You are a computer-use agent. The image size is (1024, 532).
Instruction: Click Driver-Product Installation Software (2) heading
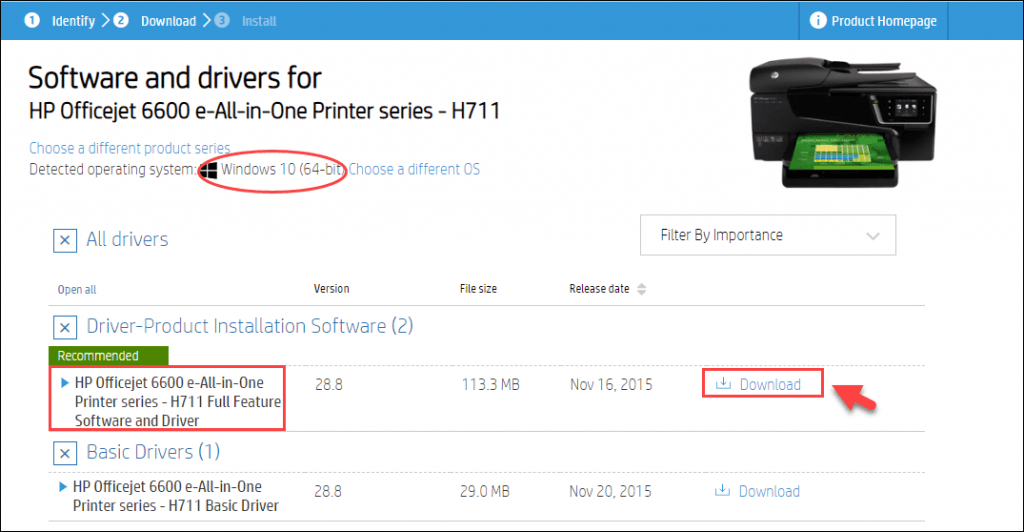coord(250,326)
